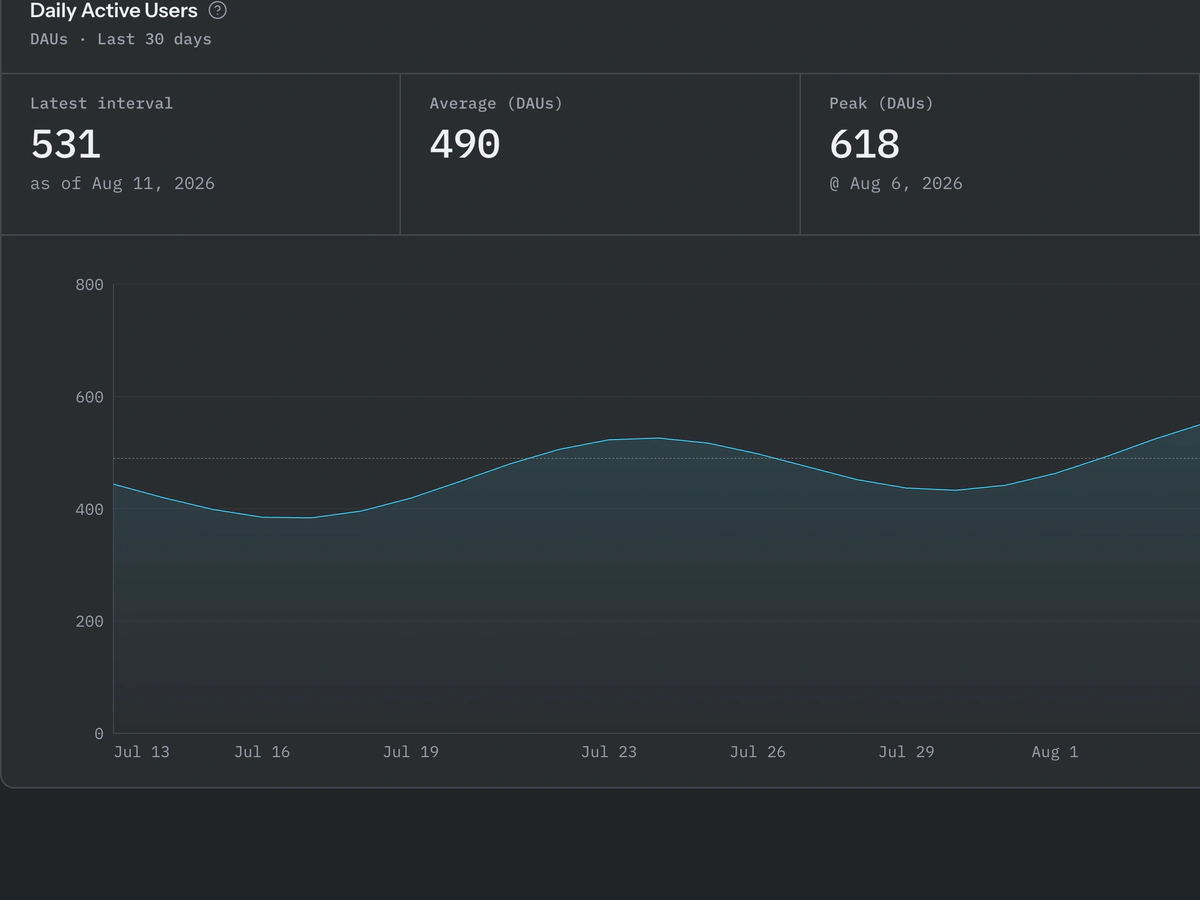1200x900 pixels.
Task: Click the 400 y-axis label
Action: point(89,509)
